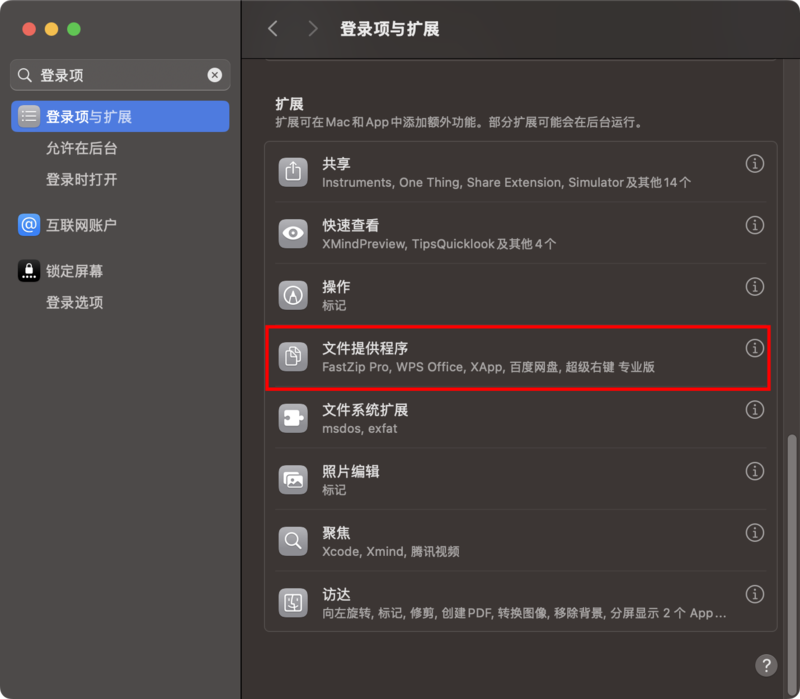Open 互联网账户 in sidebar
Image resolution: width=800 pixels, height=699 pixels.
tap(82, 225)
